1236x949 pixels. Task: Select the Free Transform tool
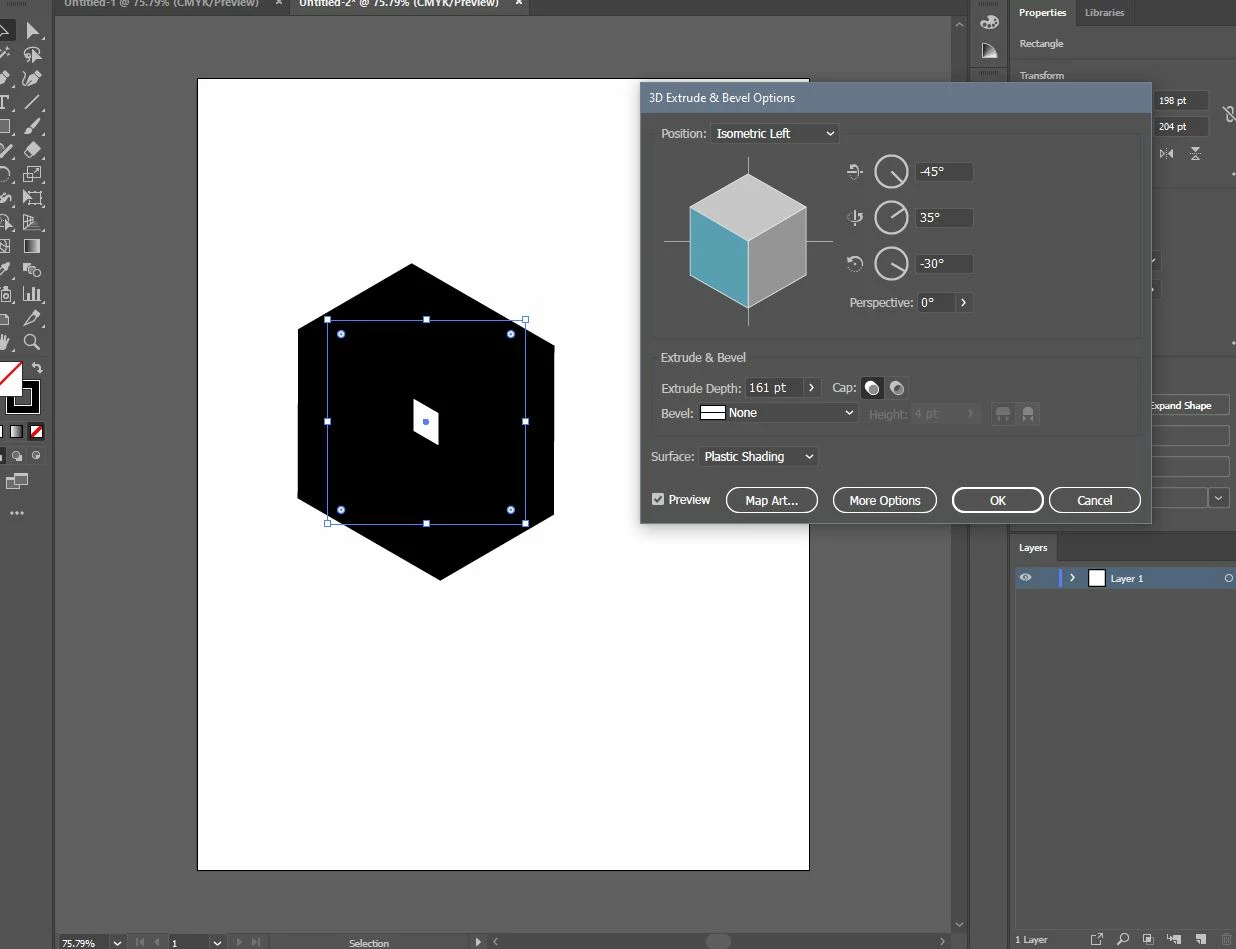click(32, 198)
